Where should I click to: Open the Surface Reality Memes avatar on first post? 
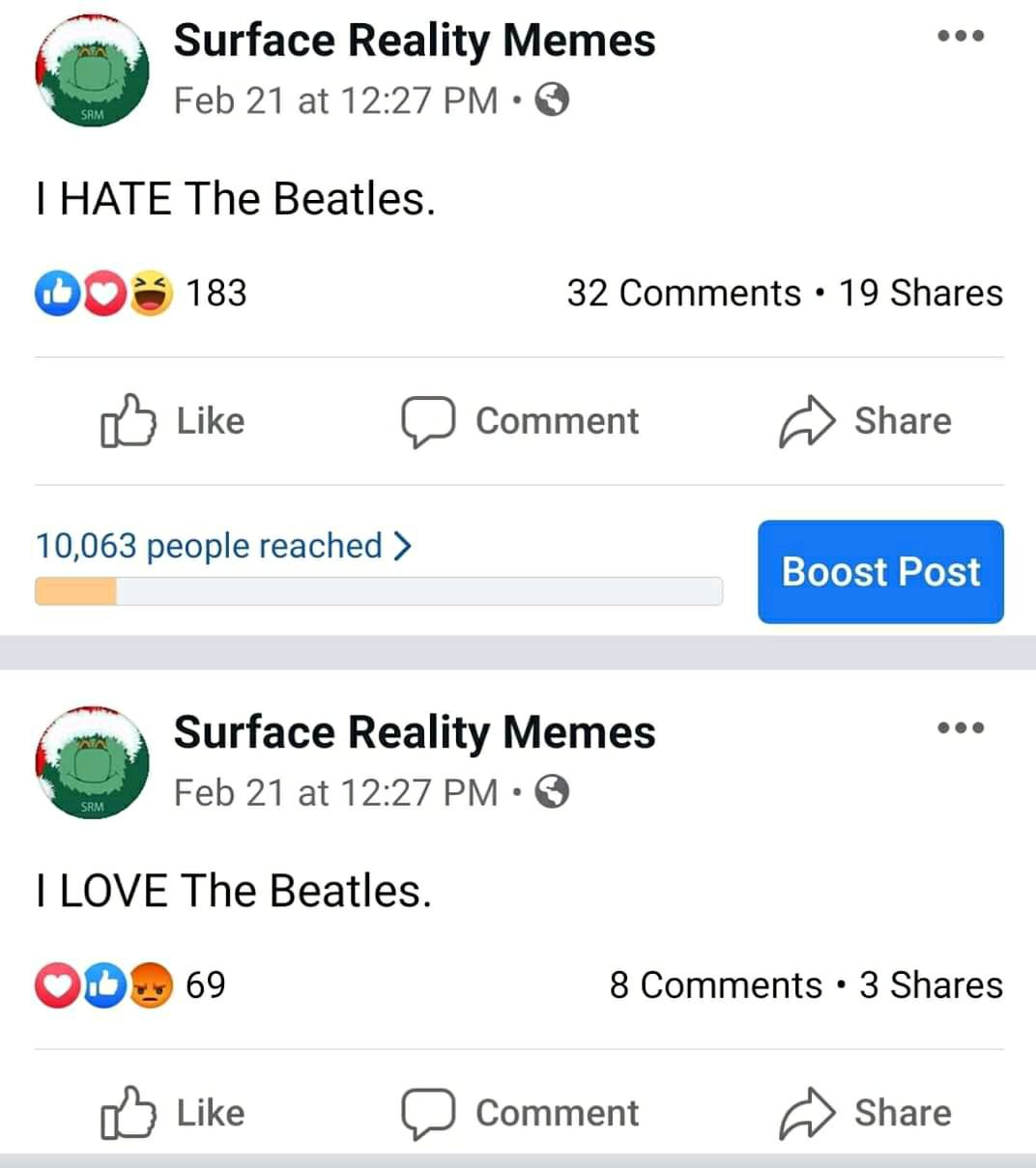(92, 71)
